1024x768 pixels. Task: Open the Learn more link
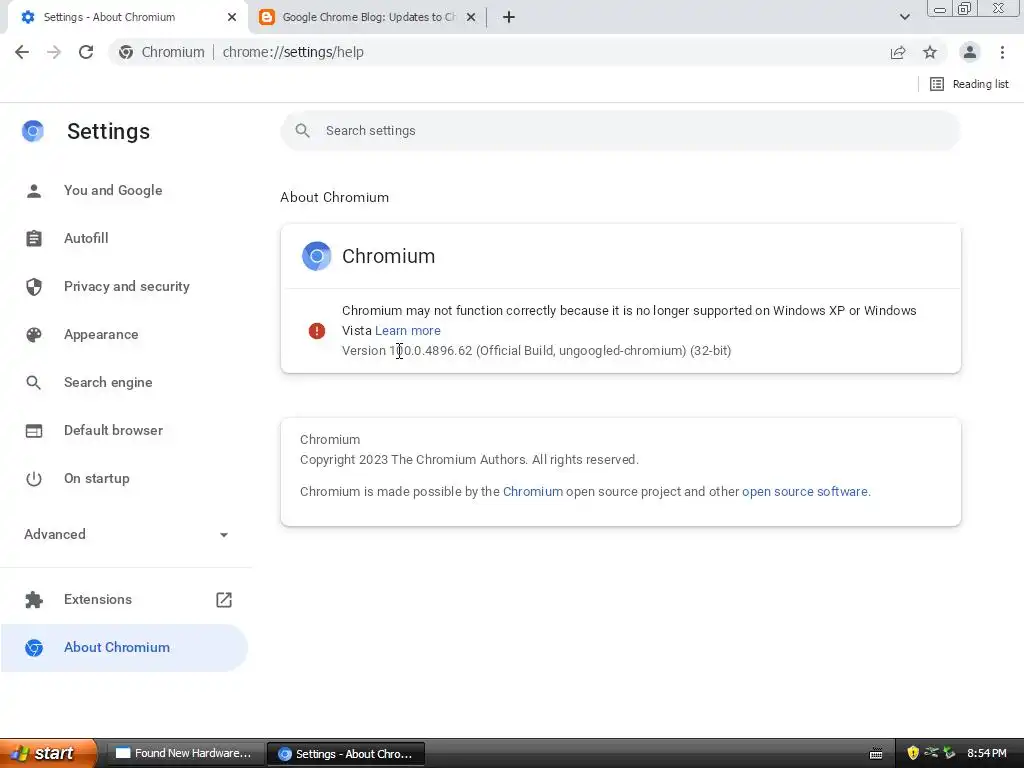click(408, 331)
